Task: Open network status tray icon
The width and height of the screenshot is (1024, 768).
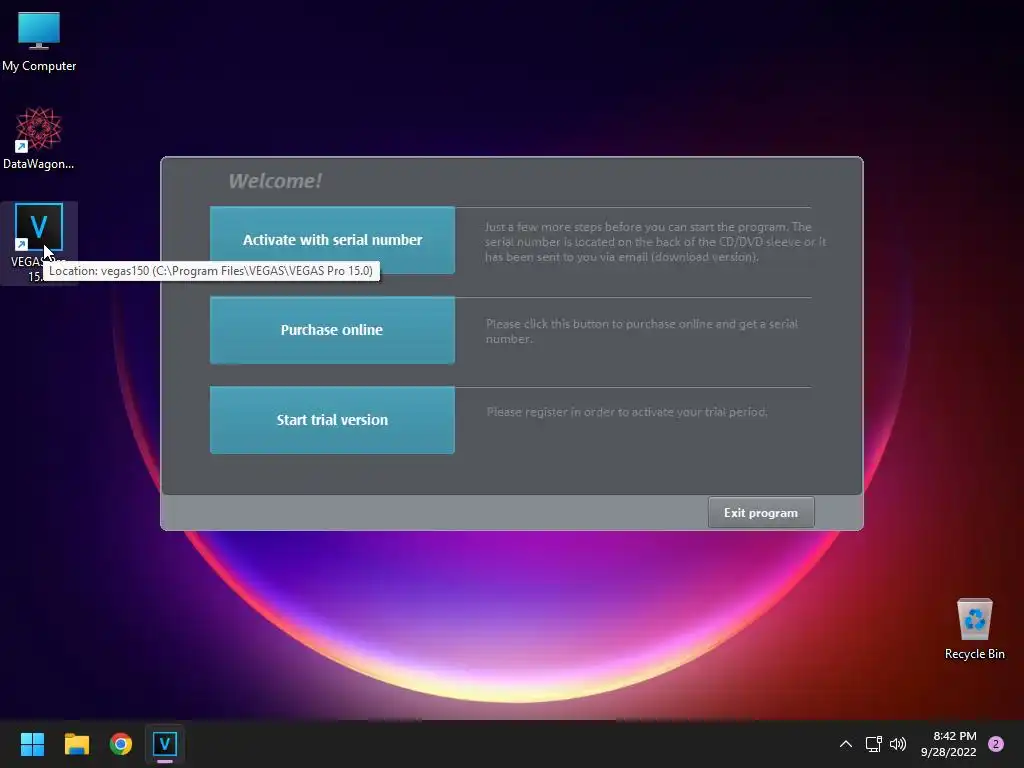Action: [874, 744]
